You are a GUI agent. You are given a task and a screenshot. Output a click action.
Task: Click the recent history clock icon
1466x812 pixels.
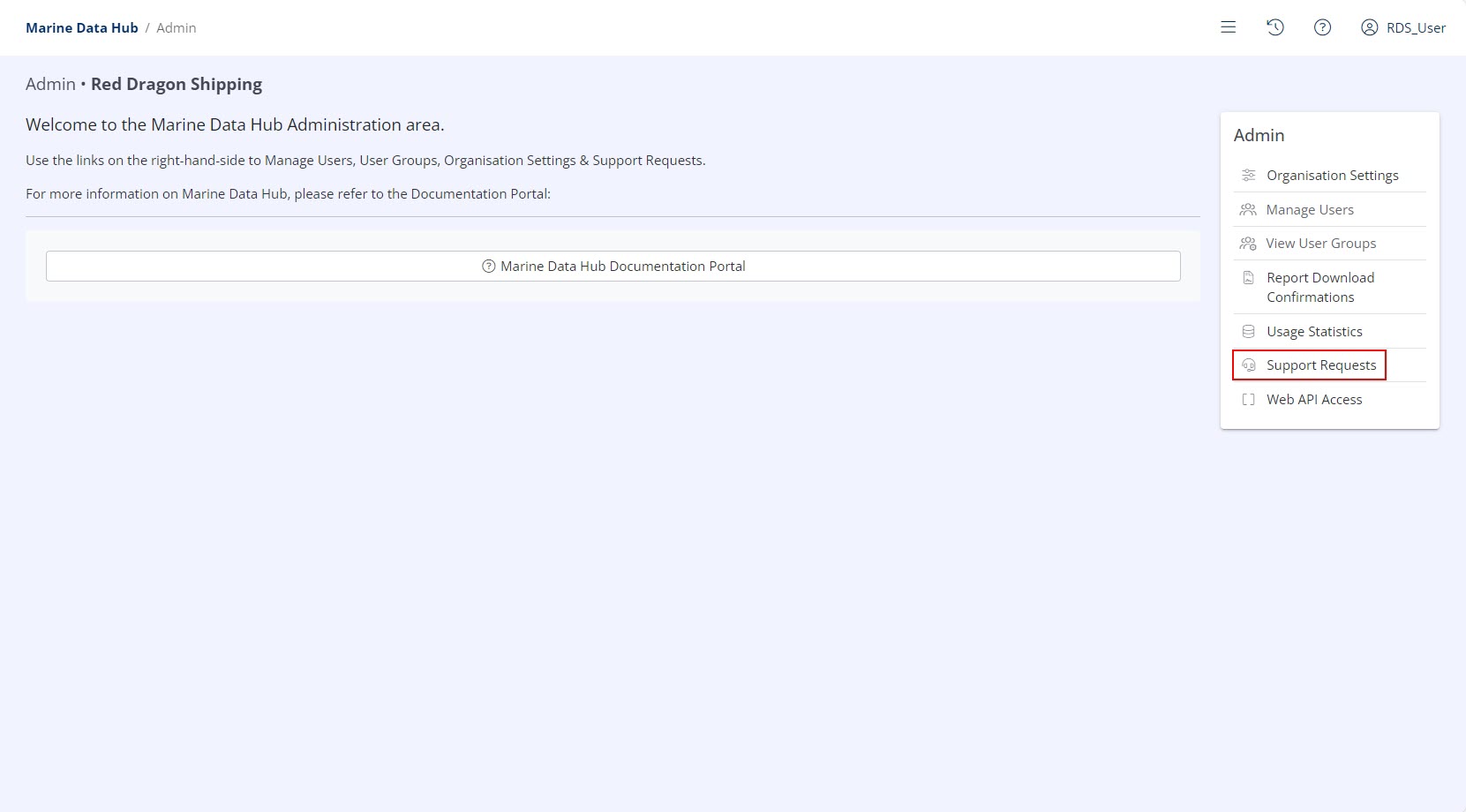pyautogui.click(x=1274, y=27)
